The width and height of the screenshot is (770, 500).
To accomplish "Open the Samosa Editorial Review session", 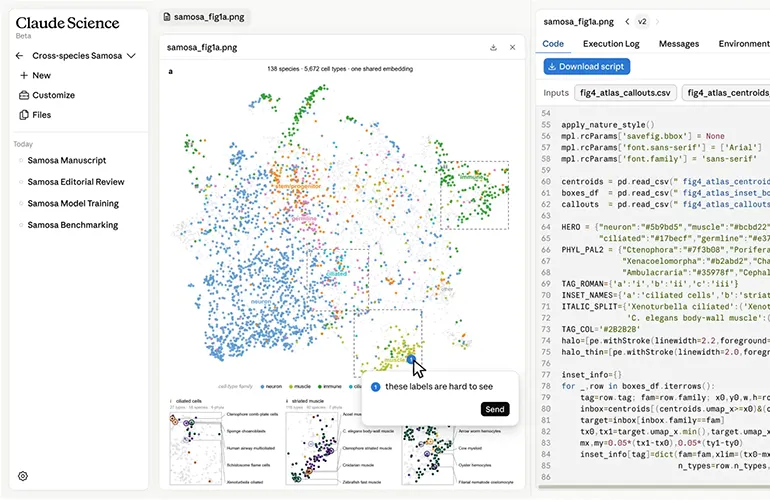I will [x=76, y=182].
